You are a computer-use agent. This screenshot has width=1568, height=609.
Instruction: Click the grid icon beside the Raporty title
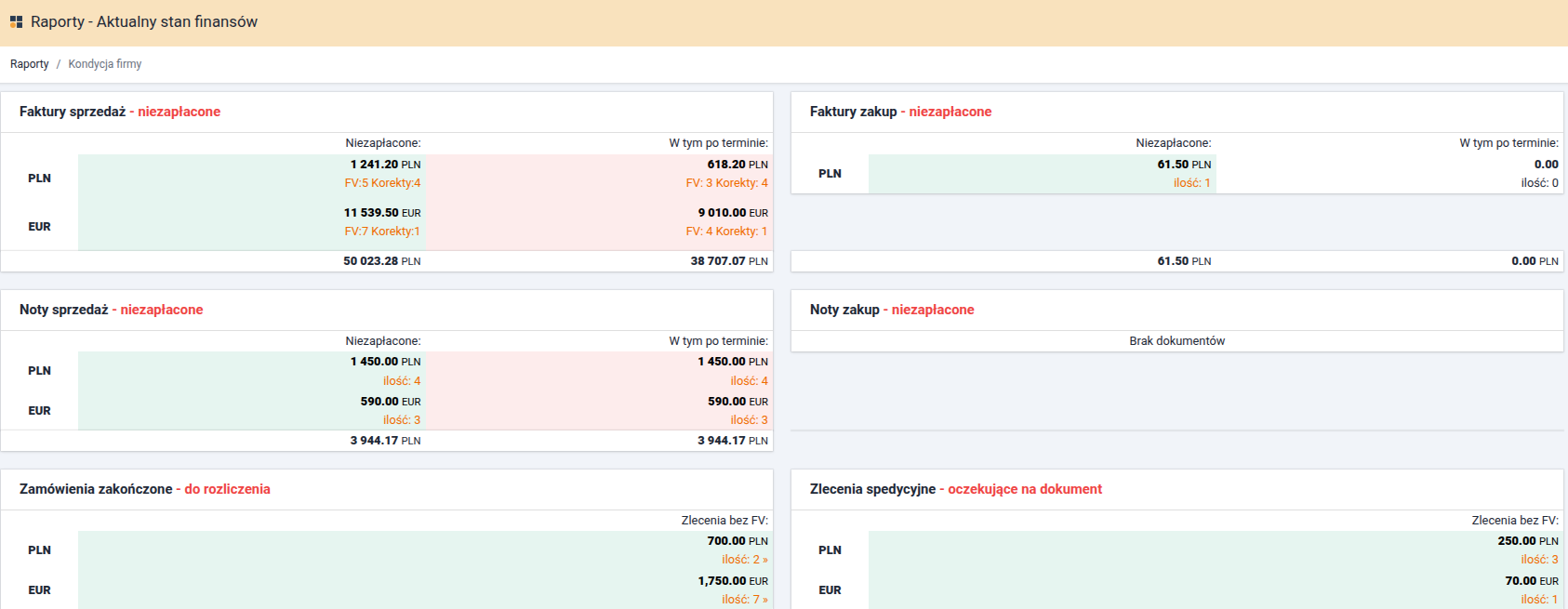tap(16, 21)
